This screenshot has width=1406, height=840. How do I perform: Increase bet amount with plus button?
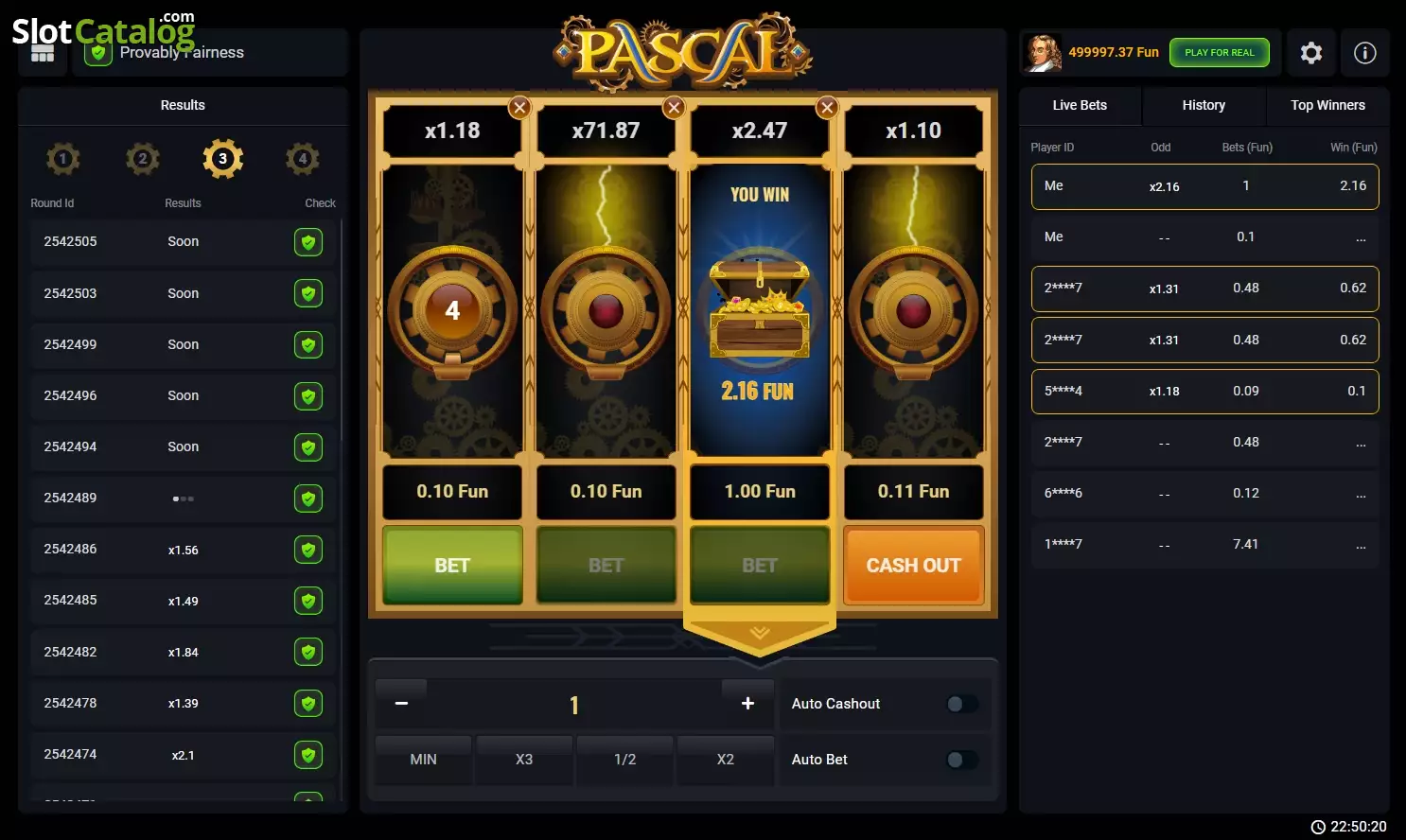point(747,704)
